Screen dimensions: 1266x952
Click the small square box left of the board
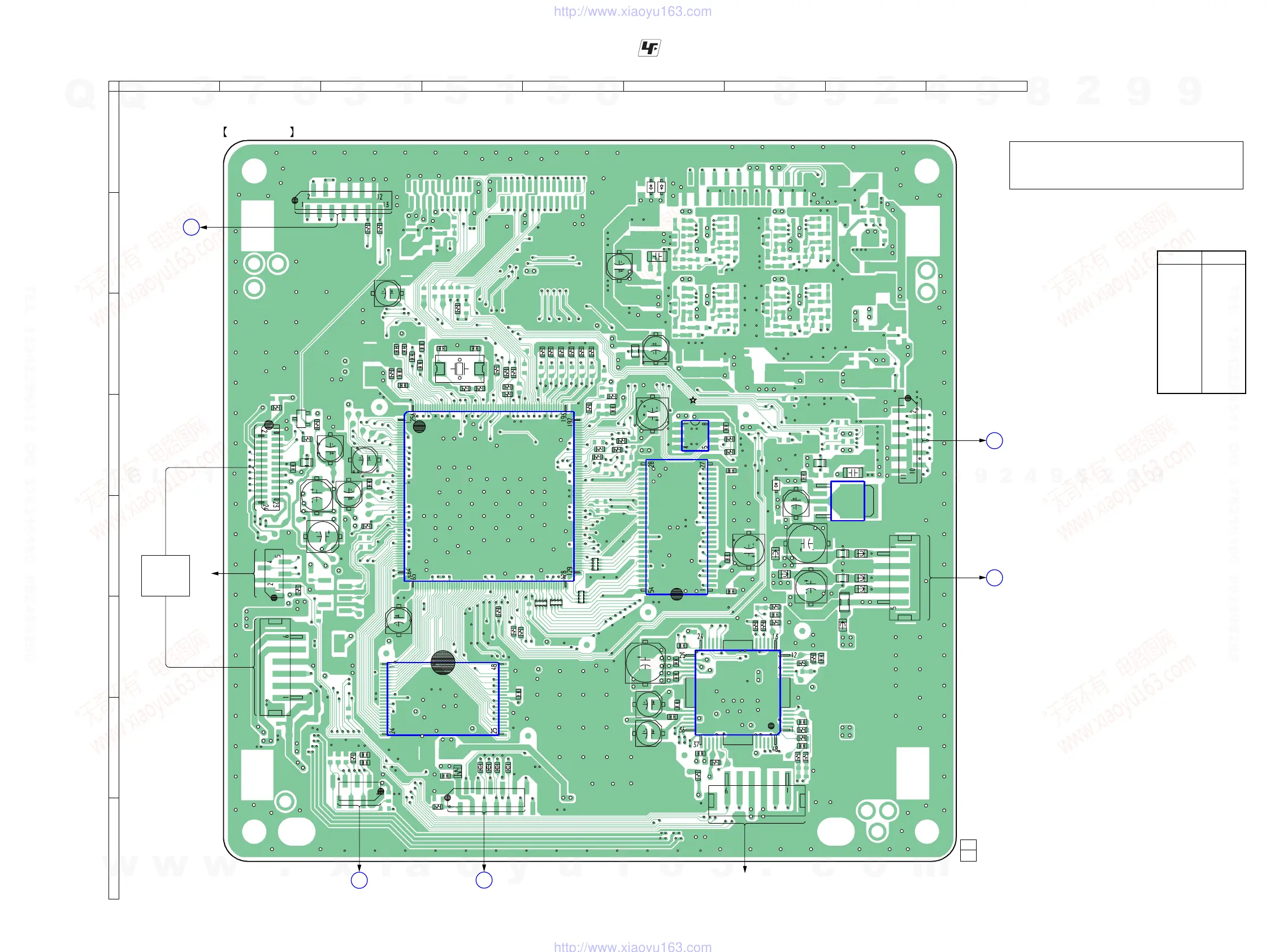tap(166, 575)
